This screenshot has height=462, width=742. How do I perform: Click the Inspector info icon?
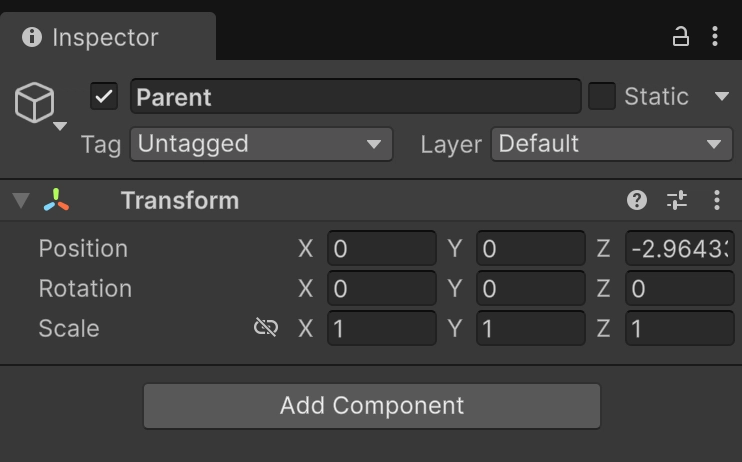[x=32, y=37]
